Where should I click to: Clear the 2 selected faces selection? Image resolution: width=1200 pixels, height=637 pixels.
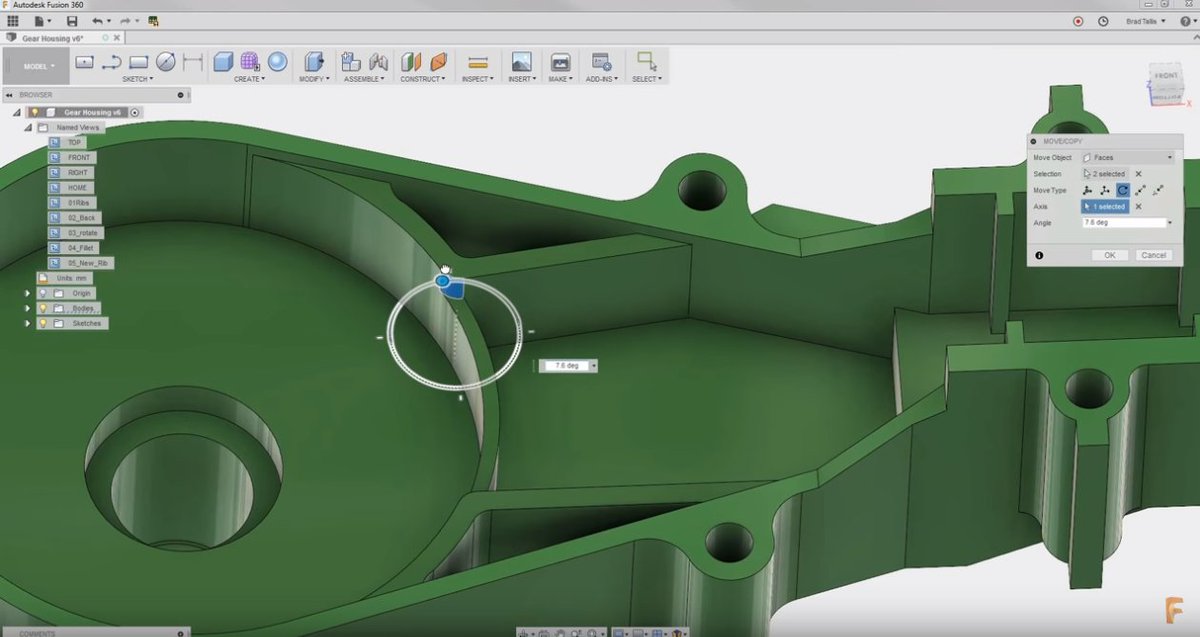pyautogui.click(x=1138, y=174)
